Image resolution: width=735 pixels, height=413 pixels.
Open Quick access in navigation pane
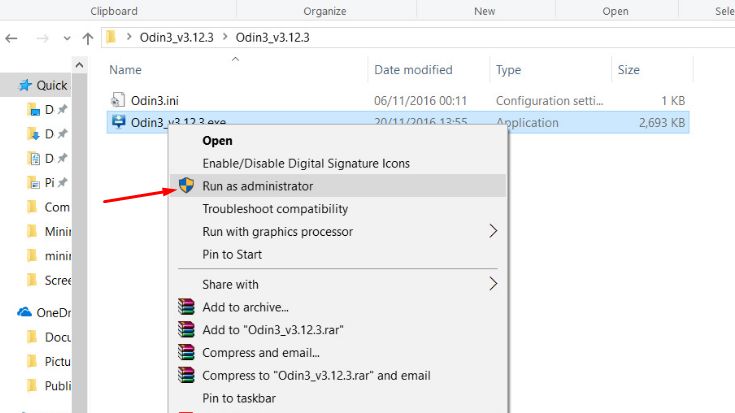51,85
